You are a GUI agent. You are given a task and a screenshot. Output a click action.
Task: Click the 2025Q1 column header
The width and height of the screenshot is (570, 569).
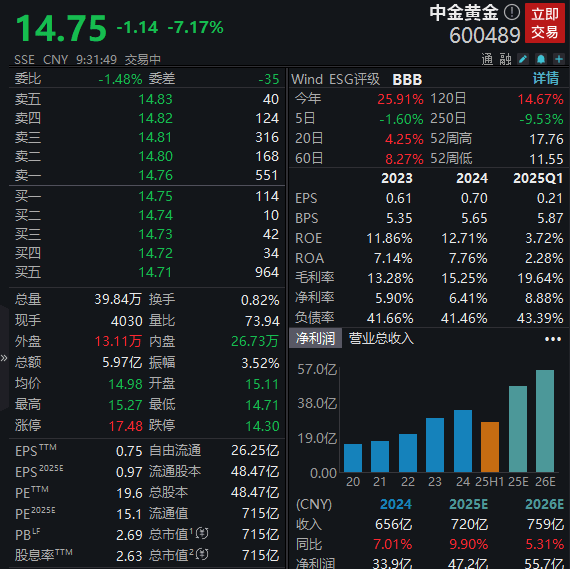click(538, 178)
